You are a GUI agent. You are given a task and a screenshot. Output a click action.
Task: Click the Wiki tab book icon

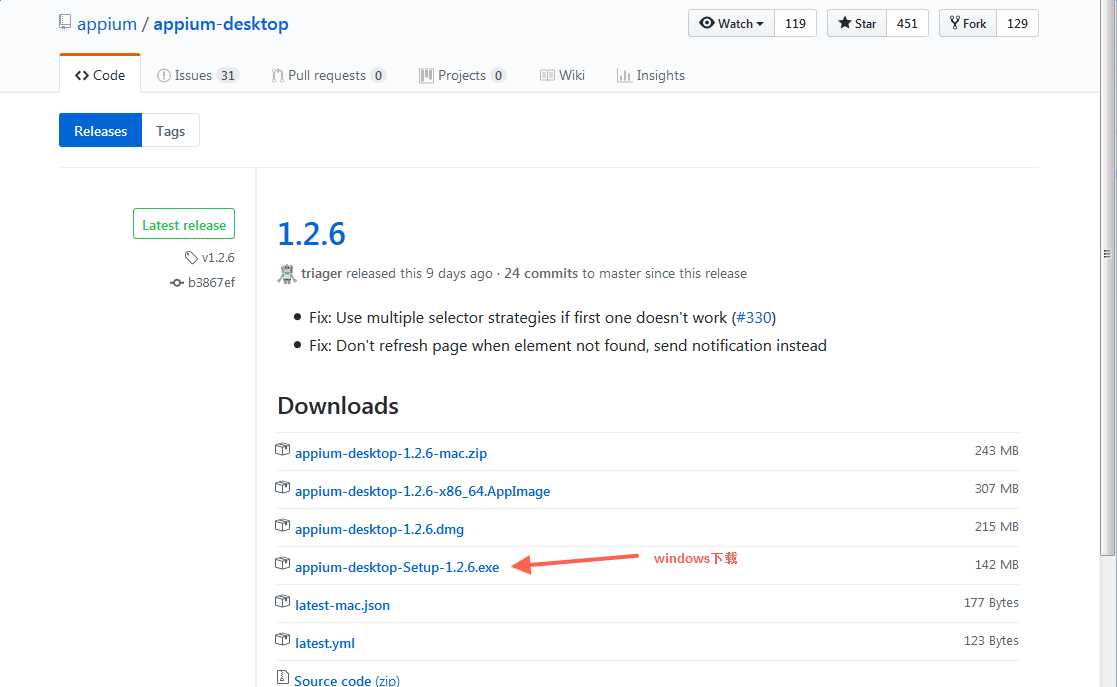pyautogui.click(x=547, y=75)
